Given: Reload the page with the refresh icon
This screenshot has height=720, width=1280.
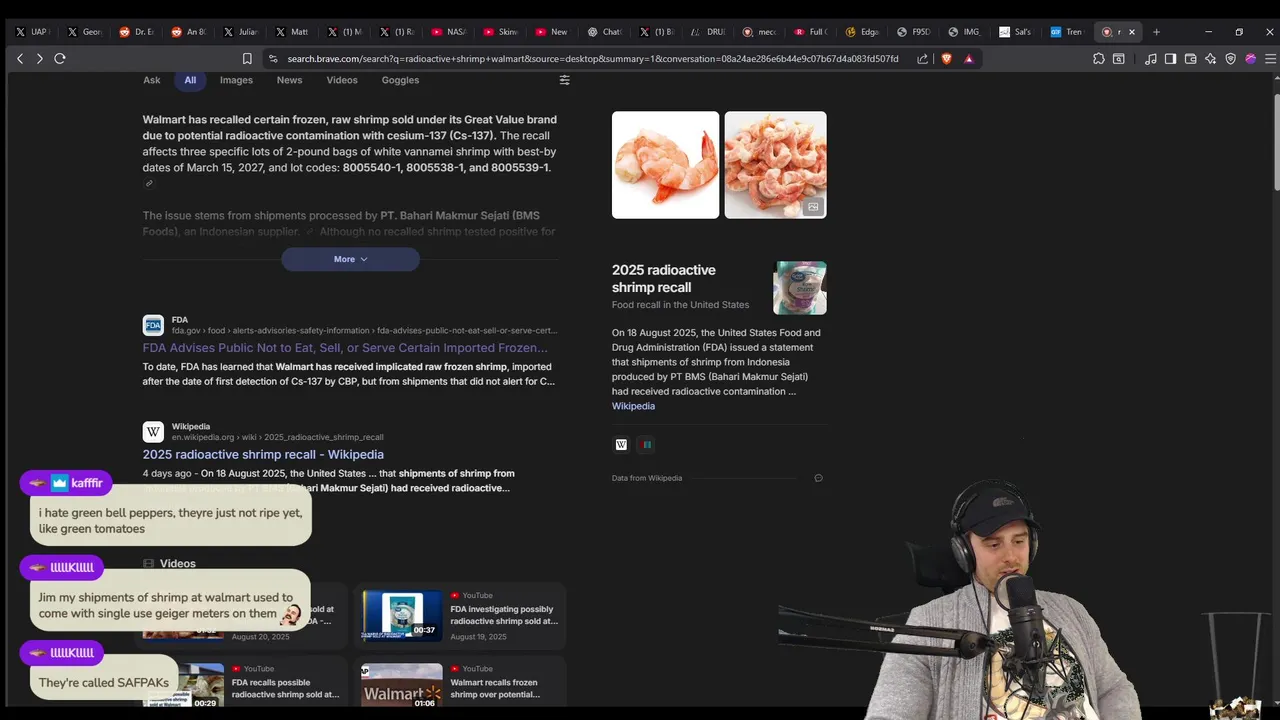Looking at the screenshot, I should 60,59.
